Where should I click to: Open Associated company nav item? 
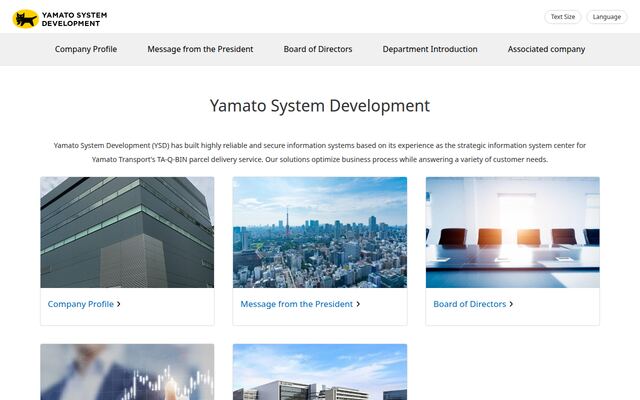[546, 49]
